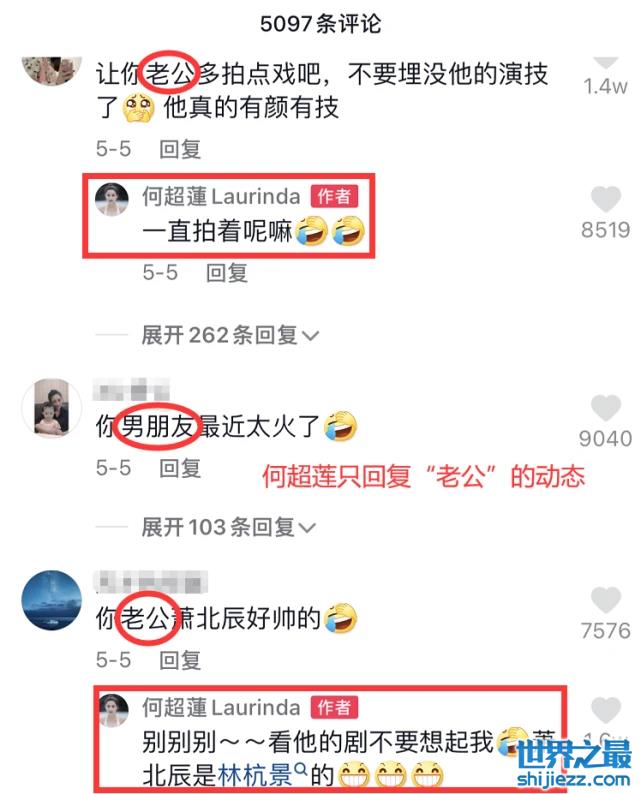Screen dimensions: 641x794
Task: Like the comment with 9040 likes
Action: coord(606,408)
